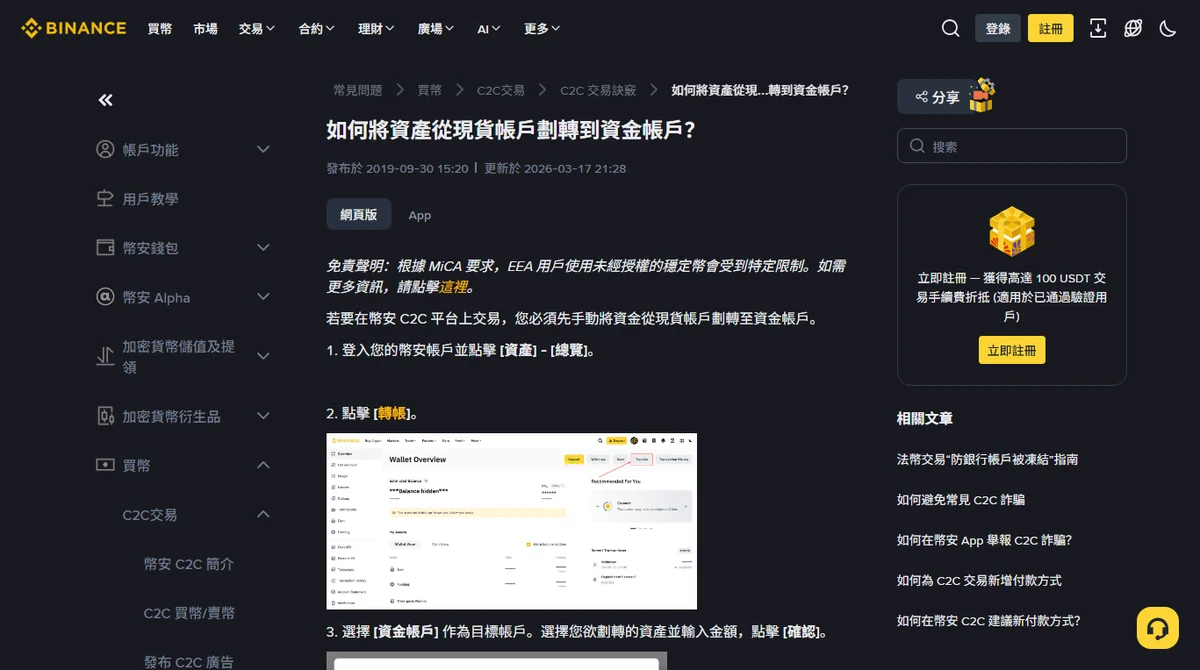Switch to the App tab
This screenshot has height=670, width=1200.
420,215
